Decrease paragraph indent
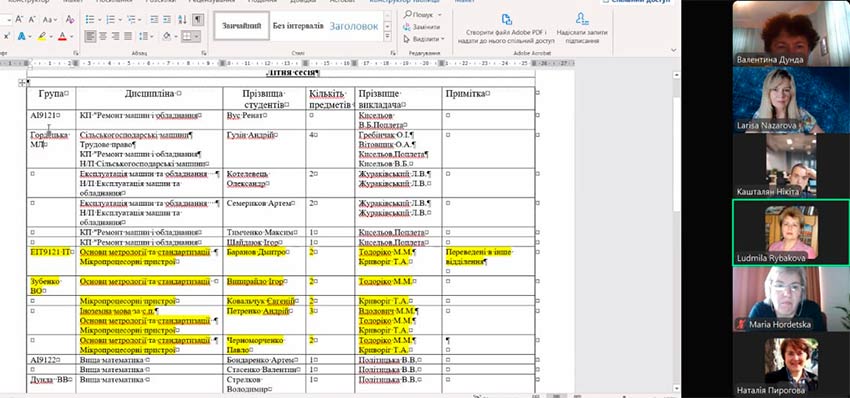 pyautogui.click(x=154, y=20)
